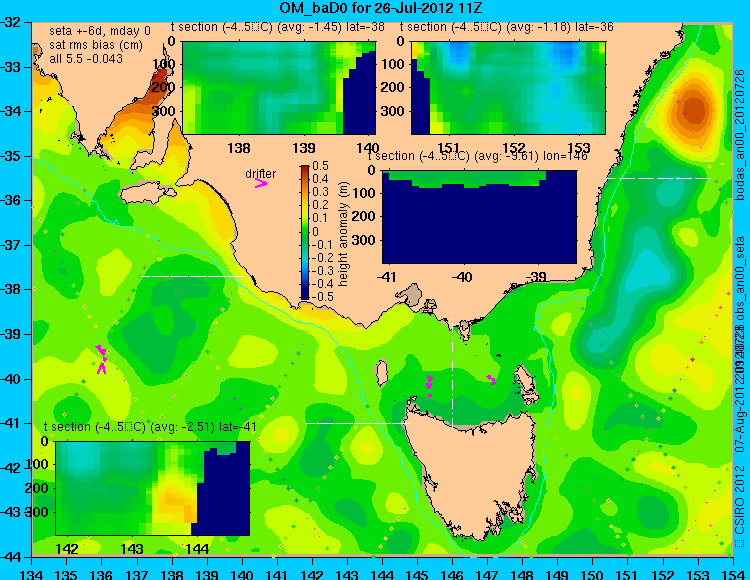The image size is (750, 580).
Task: Open the lat=-38 temperature section plot
Action: tap(279, 88)
